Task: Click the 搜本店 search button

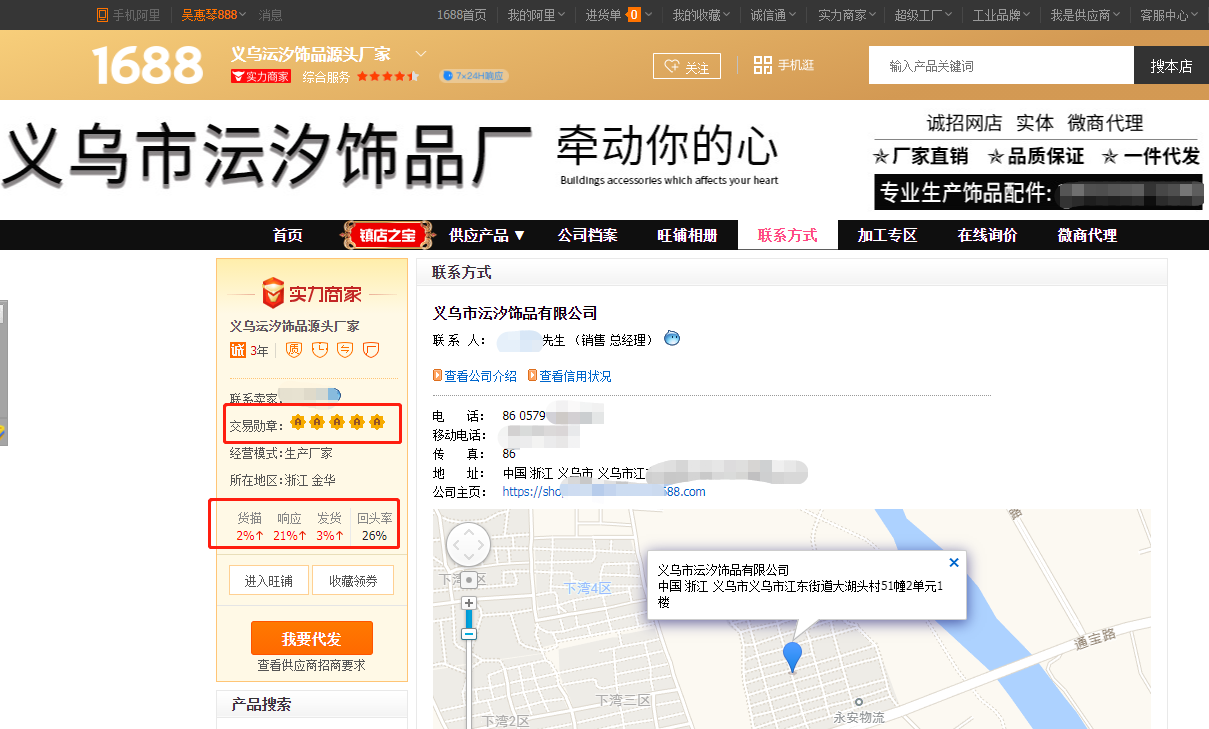Action: 1171,65
